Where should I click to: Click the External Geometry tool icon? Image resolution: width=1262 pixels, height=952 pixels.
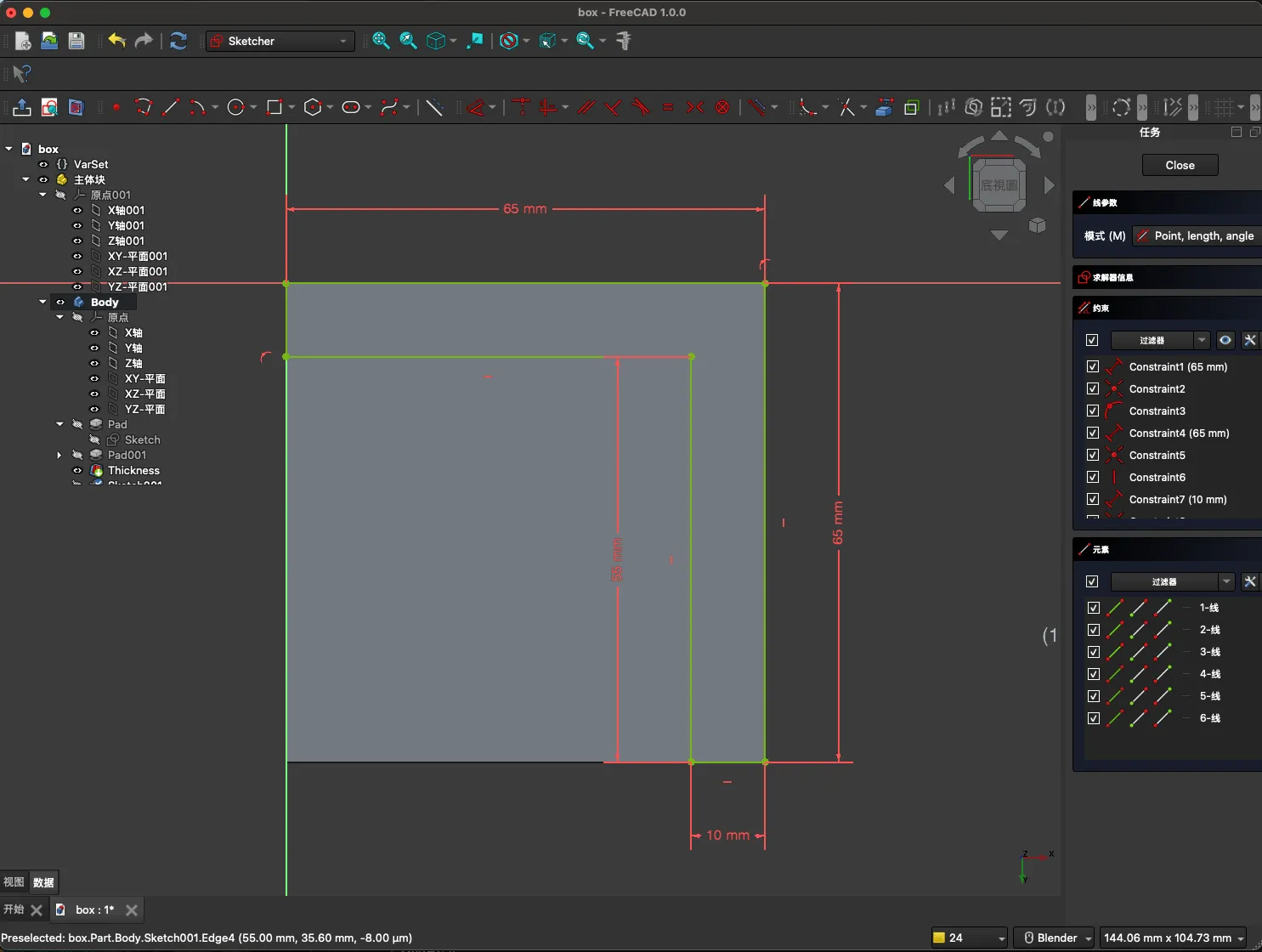884,107
